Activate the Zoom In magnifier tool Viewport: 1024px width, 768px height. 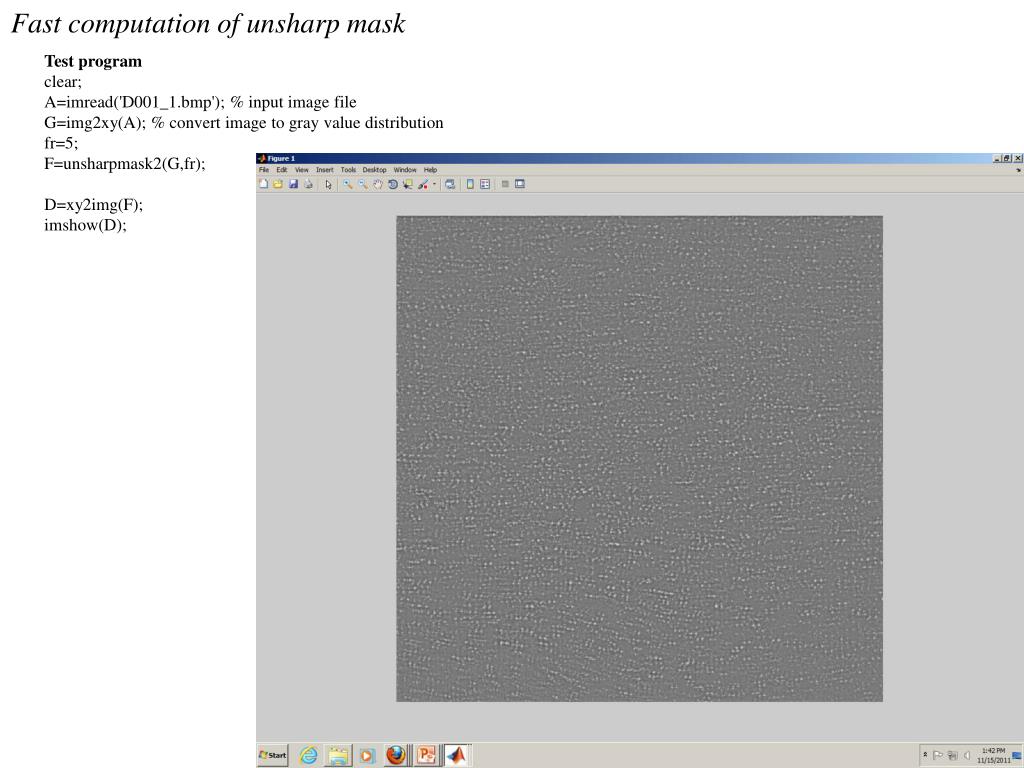(x=347, y=184)
